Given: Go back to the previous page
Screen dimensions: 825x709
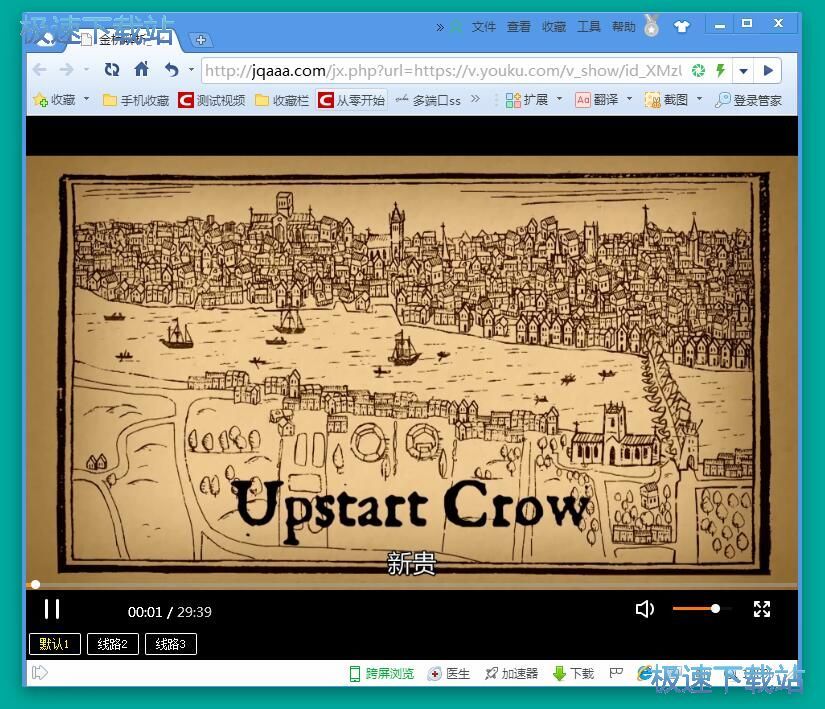Looking at the screenshot, I should pos(41,69).
